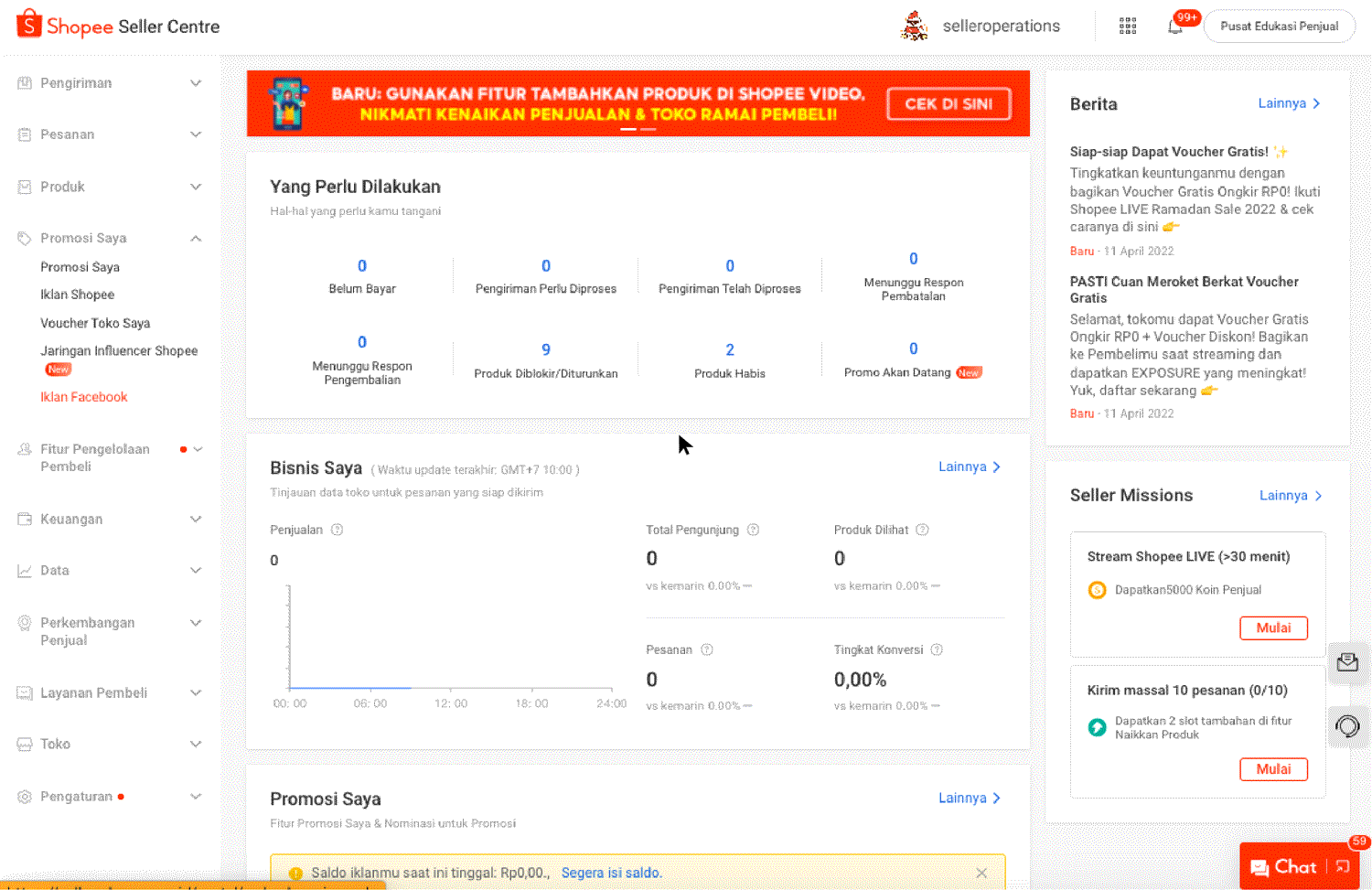Image resolution: width=1372 pixels, height=890 pixels.
Task: Collapse the Promosi Saya chevron
Action: [196, 238]
